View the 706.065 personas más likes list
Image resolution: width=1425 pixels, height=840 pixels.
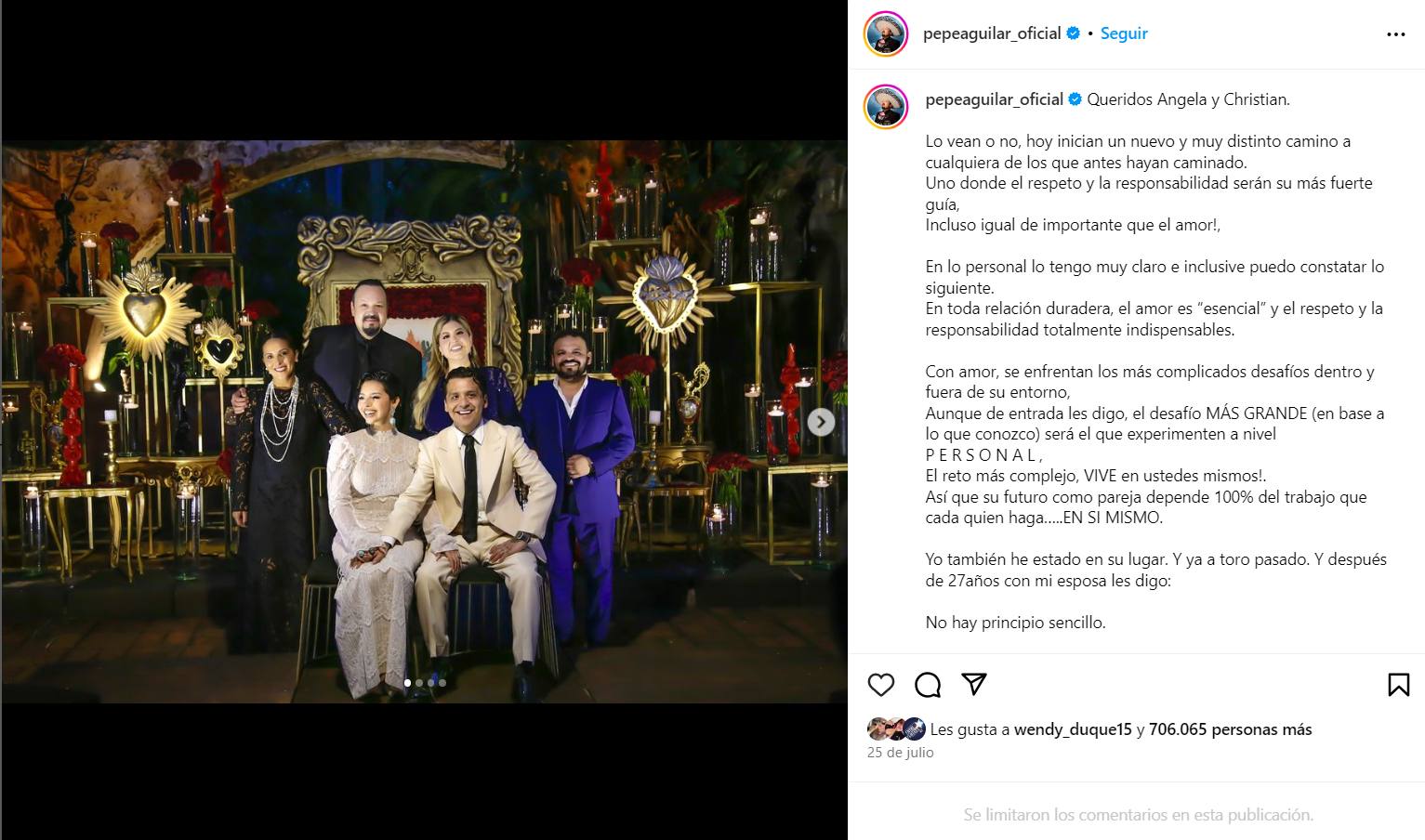[x=1230, y=729]
